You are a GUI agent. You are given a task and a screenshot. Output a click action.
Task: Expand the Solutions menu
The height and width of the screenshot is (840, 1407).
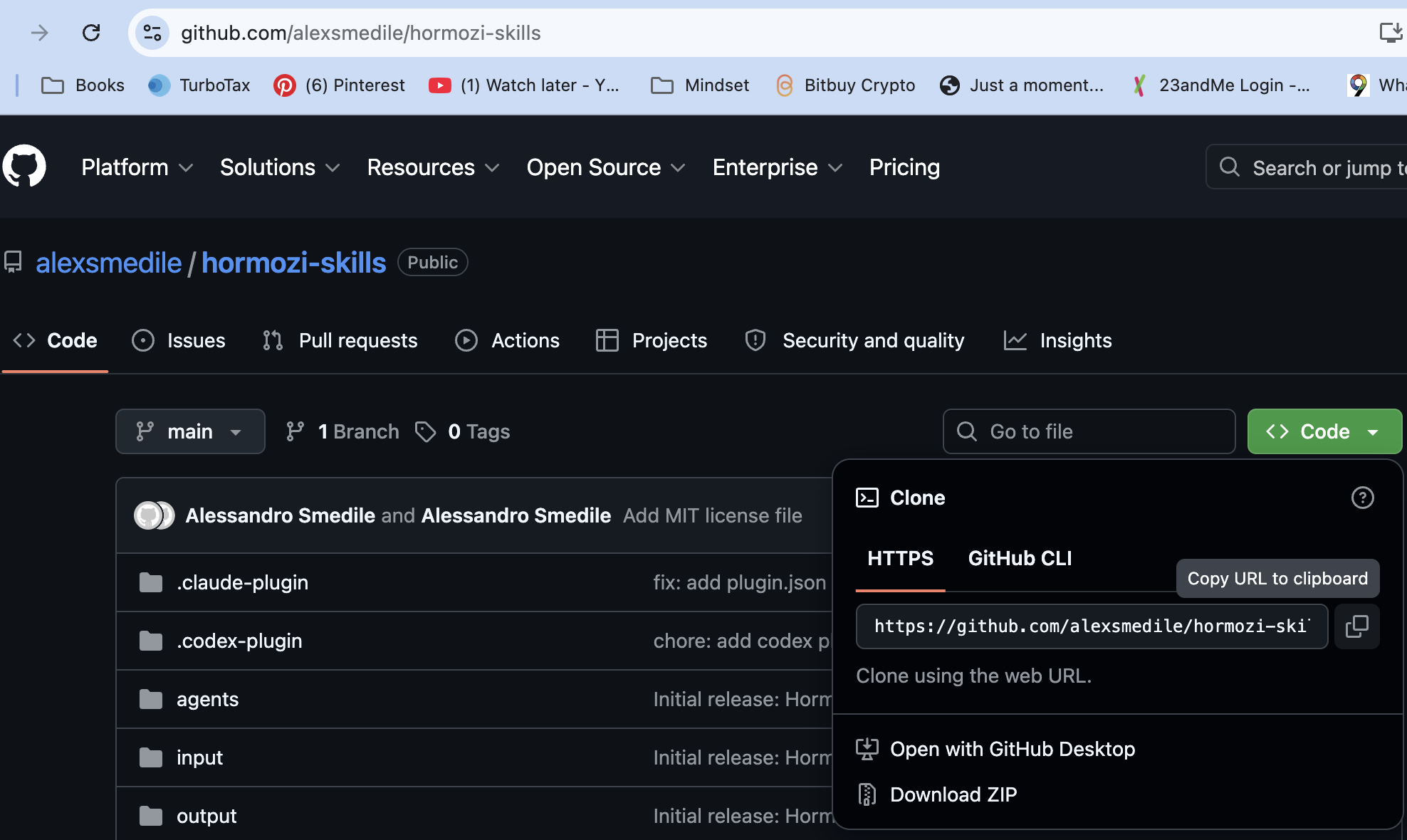[x=280, y=167]
